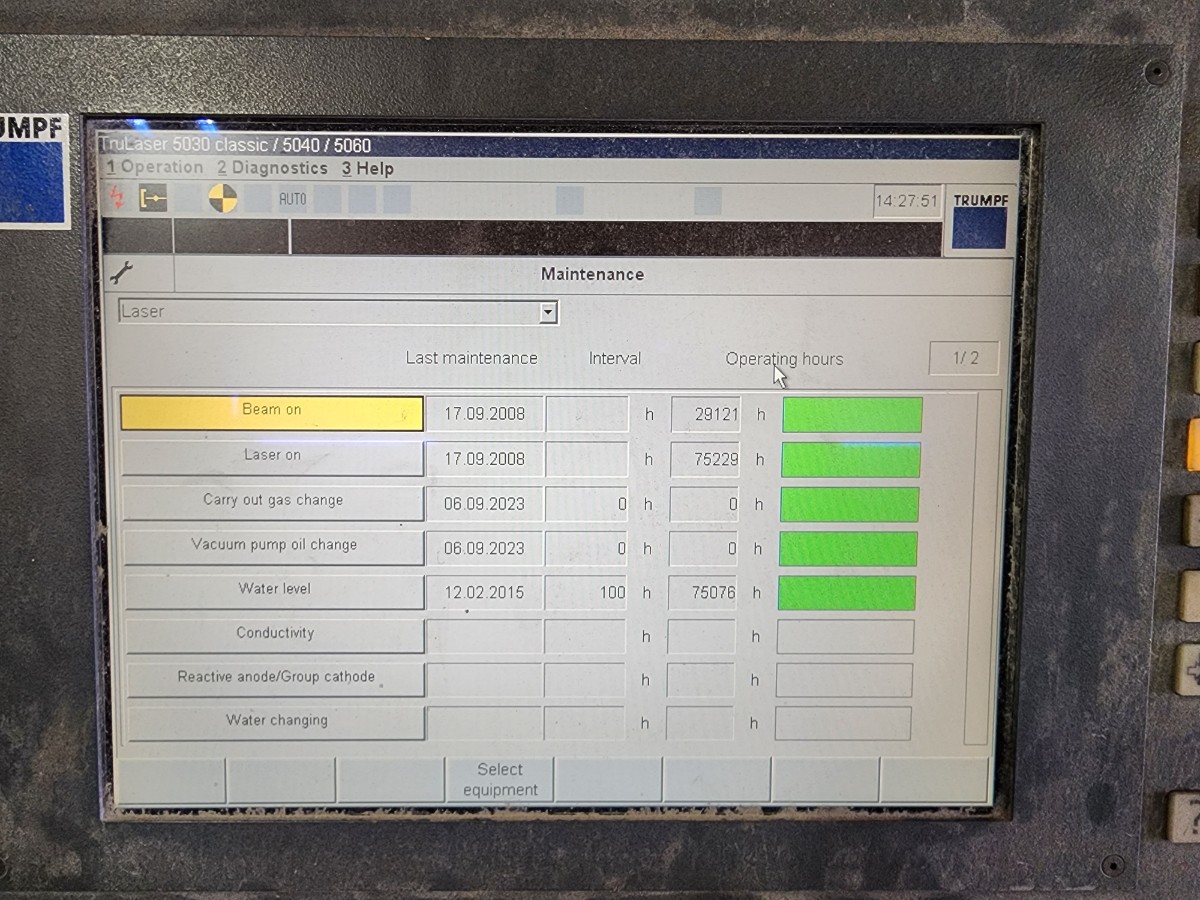Click the green status bar for Vacuum pump oil change

(848, 548)
